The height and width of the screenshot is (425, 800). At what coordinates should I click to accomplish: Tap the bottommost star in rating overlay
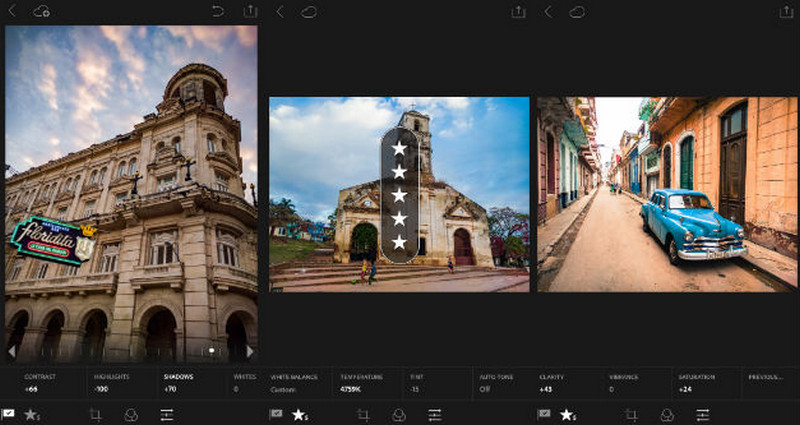coord(399,242)
